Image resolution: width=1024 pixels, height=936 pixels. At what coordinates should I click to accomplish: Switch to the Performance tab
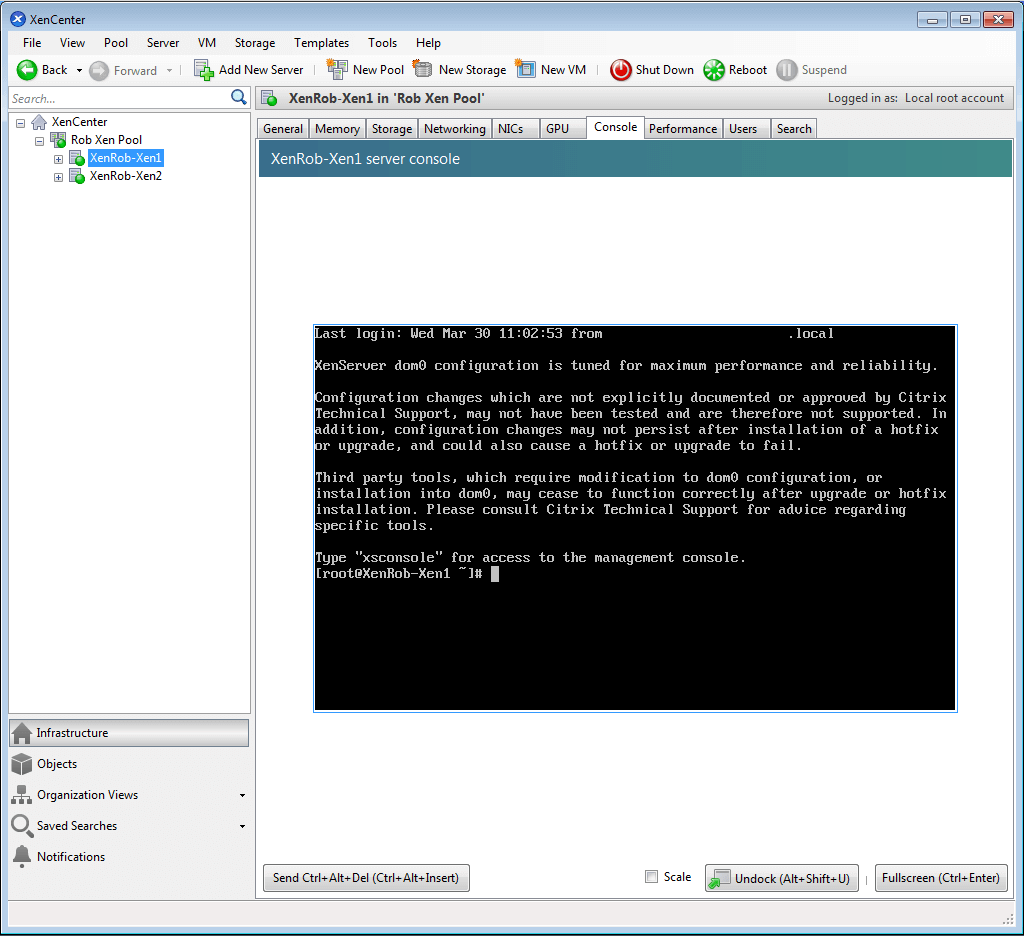tap(683, 129)
